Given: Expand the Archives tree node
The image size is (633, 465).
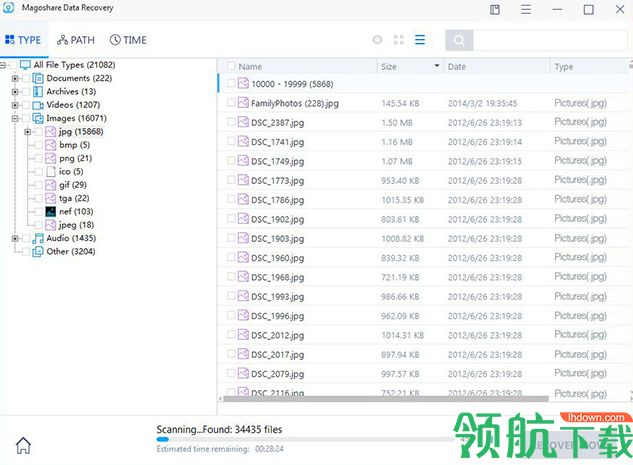Looking at the screenshot, I should point(15,92).
